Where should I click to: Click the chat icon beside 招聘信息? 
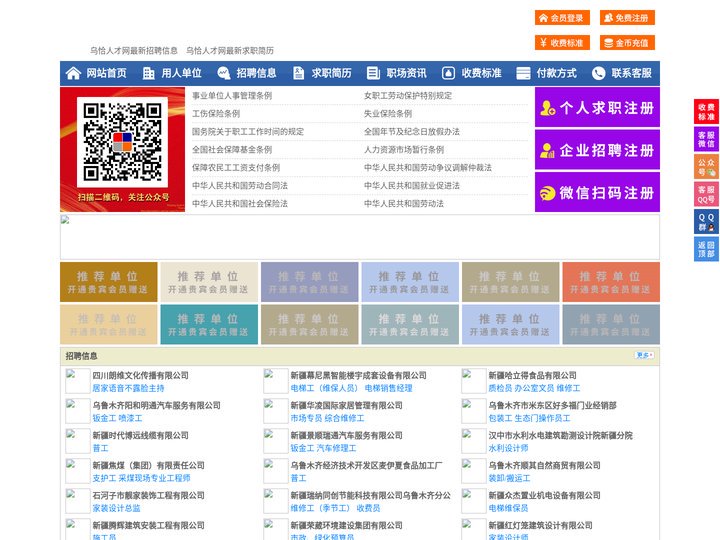click(x=223, y=73)
